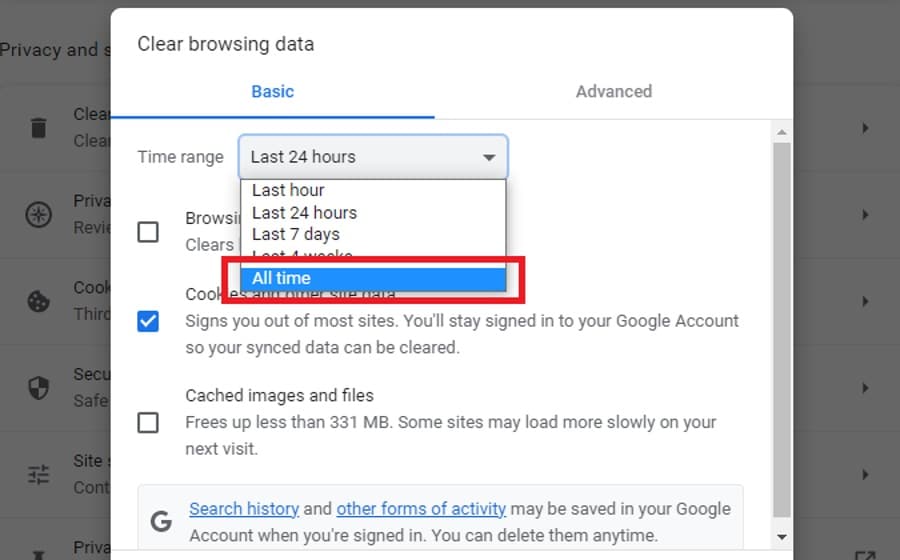
Task: Enable the Browsing history checkbox
Action: [x=148, y=232]
